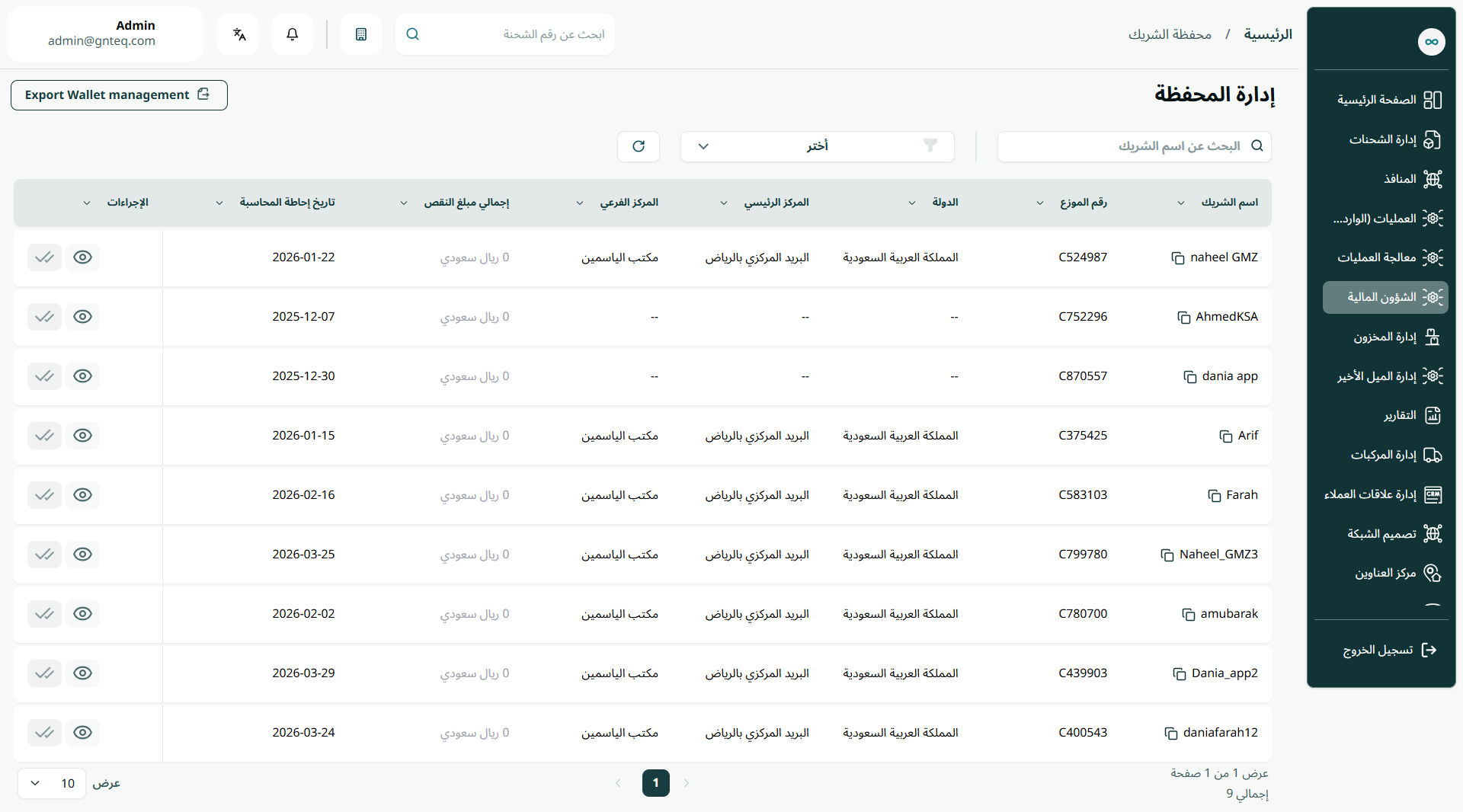The image size is (1463, 812).
Task: Expand اسم الشريك column header menu
Action: point(1181,203)
